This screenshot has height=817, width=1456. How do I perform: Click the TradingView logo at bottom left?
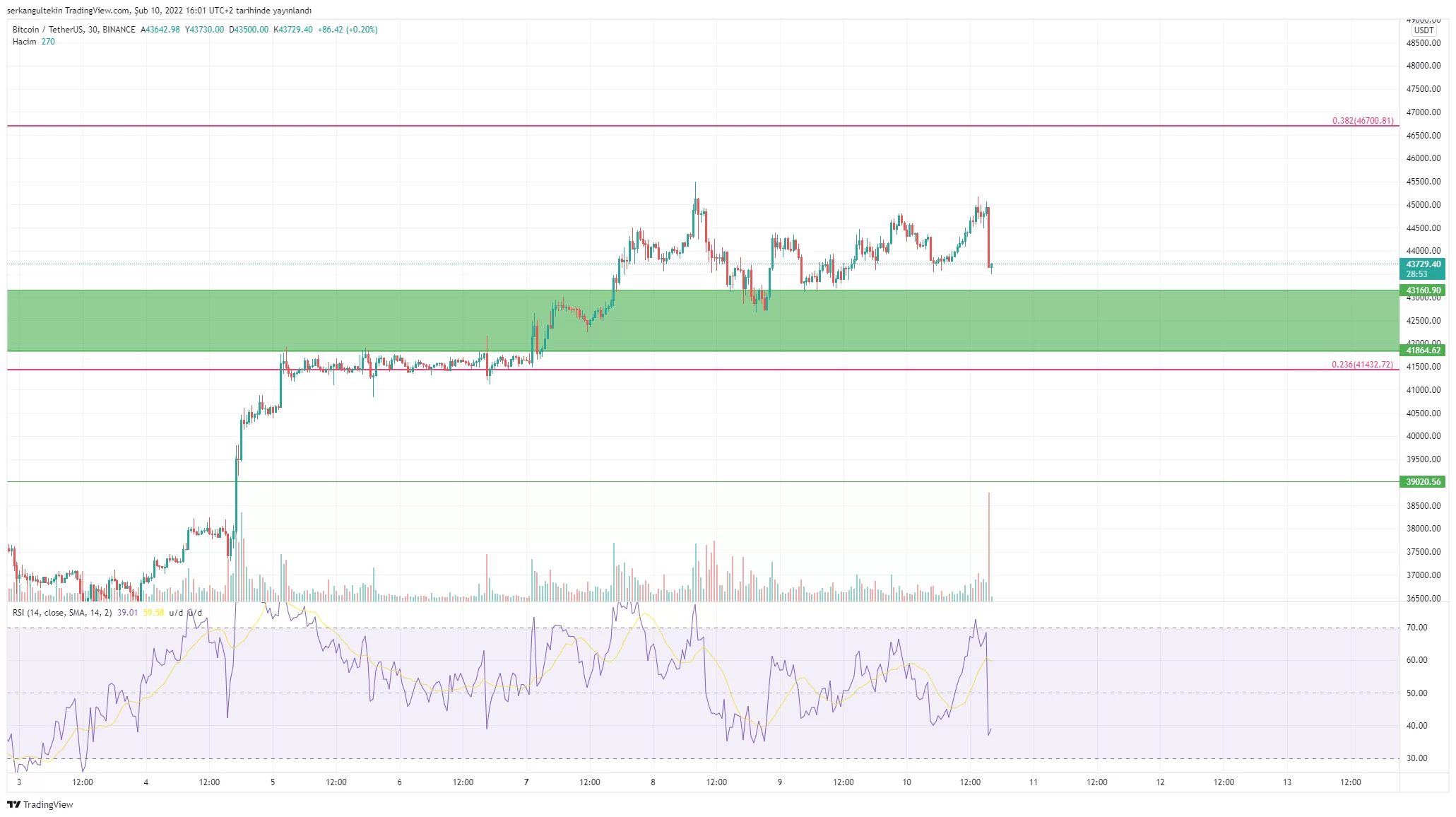pos(40,804)
